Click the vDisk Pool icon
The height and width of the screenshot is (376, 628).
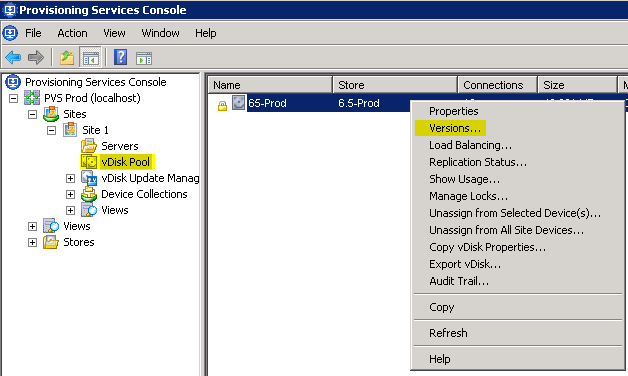89,162
